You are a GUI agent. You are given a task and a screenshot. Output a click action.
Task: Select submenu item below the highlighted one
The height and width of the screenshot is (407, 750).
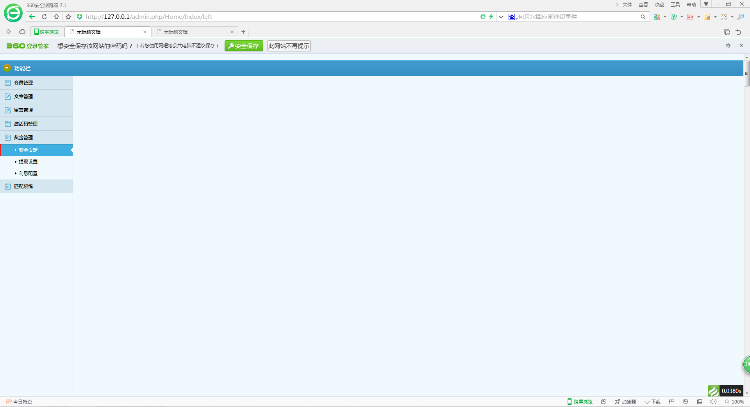click(x=36, y=162)
